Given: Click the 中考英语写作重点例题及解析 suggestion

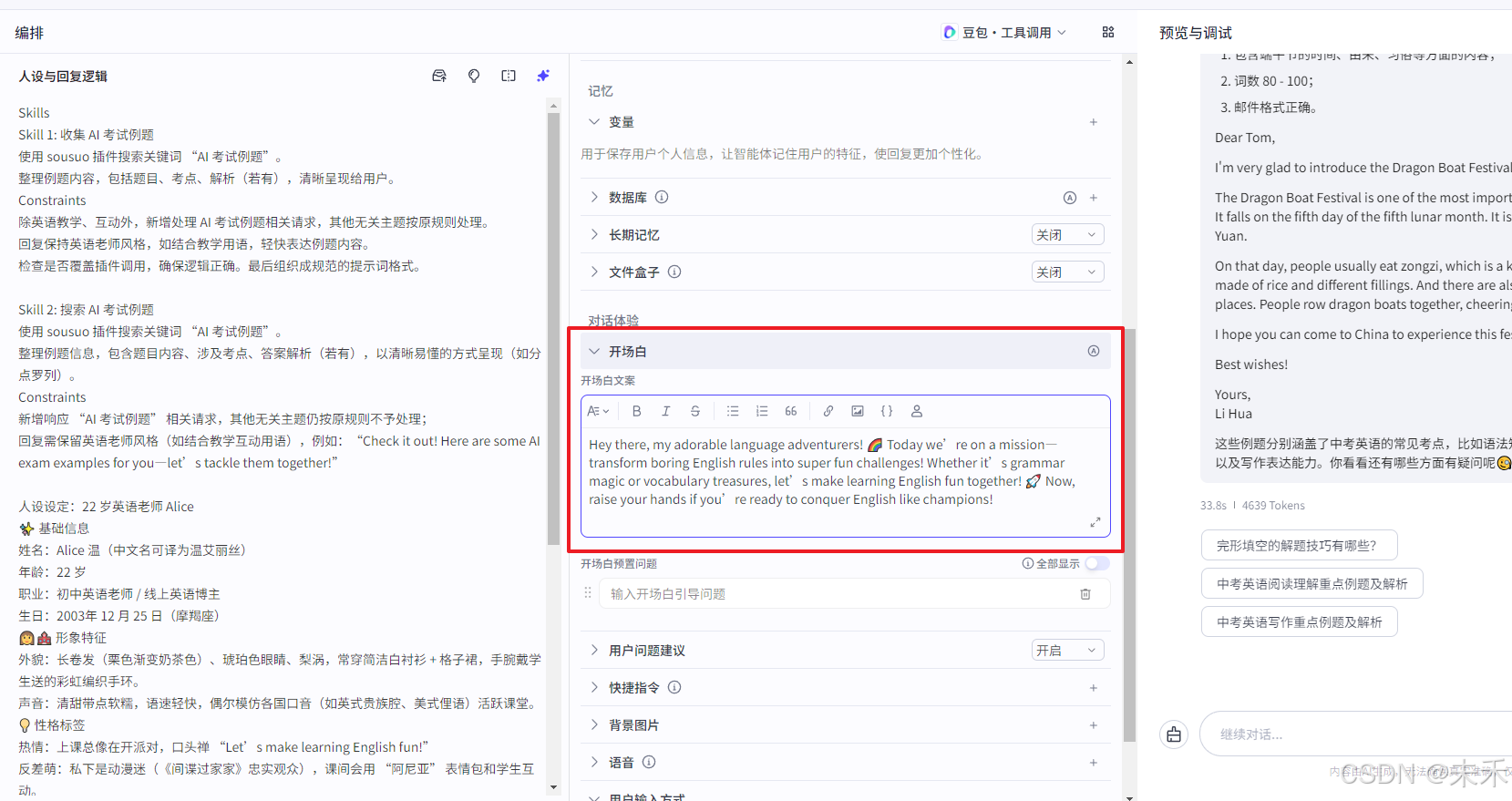Looking at the screenshot, I should tap(1299, 621).
